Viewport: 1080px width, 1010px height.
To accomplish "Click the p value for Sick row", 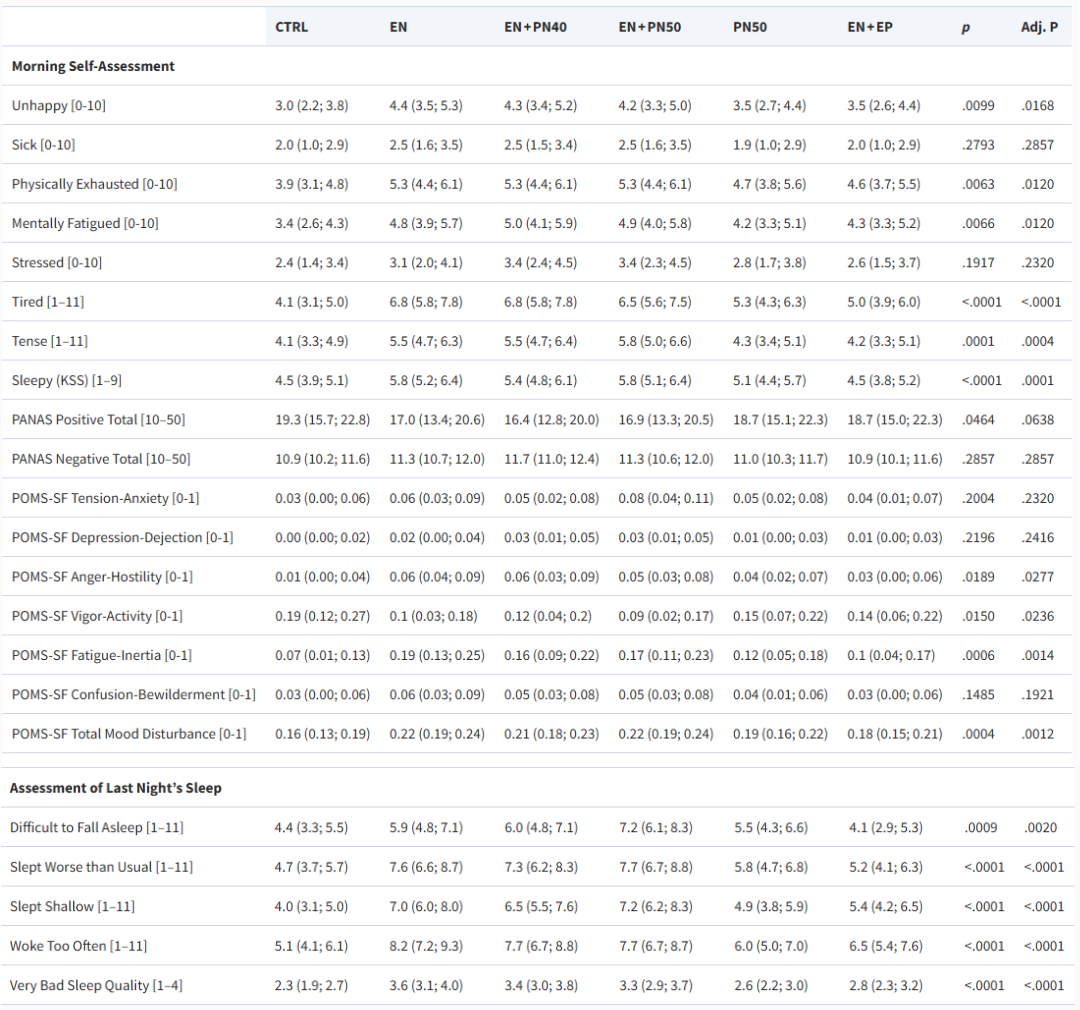I will coord(978,145).
